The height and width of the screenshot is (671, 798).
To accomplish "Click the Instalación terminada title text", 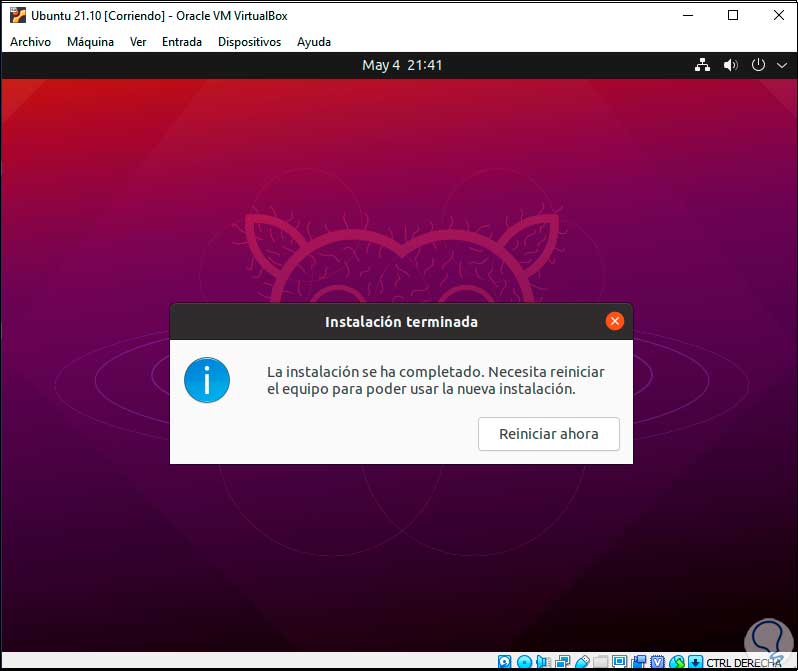I will (x=401, y=322).
